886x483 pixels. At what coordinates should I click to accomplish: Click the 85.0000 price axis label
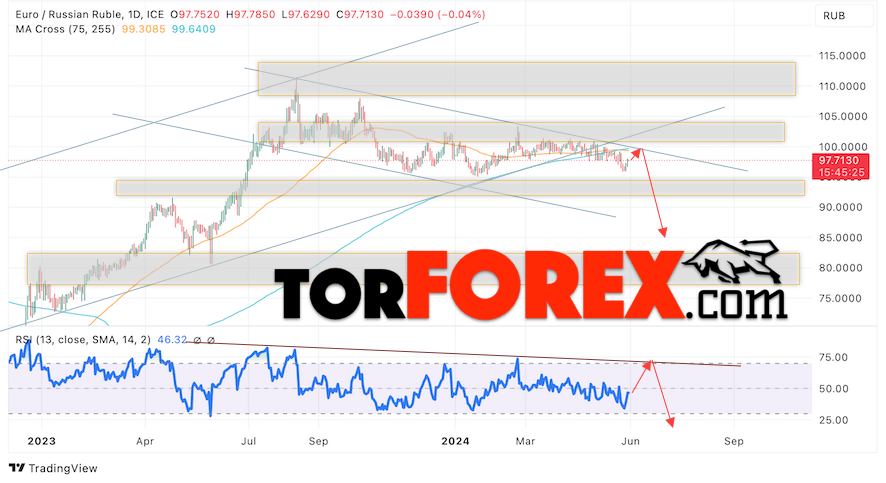(x=842, y=238)
